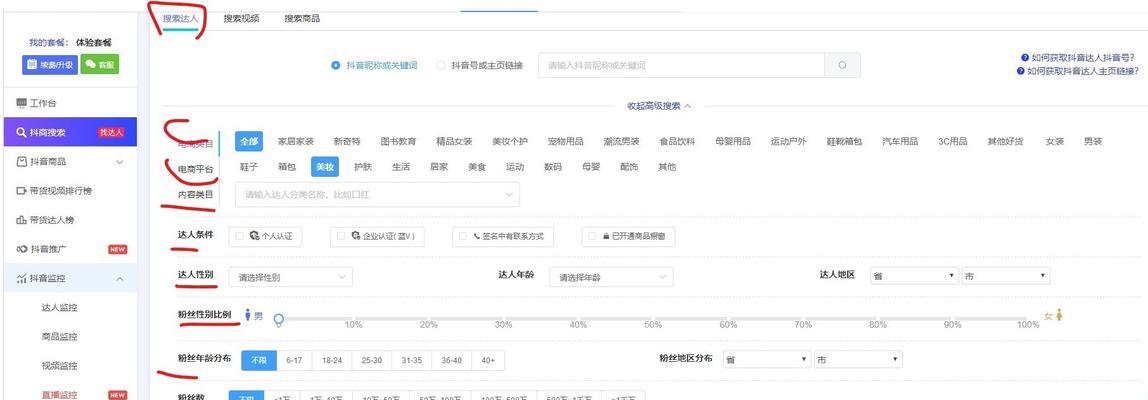1148x400 pixels.
Task: Select the 40+ fan age option
Action: point(488,360)
